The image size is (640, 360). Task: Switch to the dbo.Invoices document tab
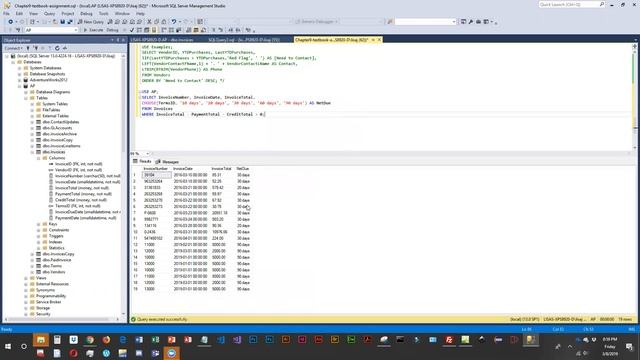click(x=162, y=40)
